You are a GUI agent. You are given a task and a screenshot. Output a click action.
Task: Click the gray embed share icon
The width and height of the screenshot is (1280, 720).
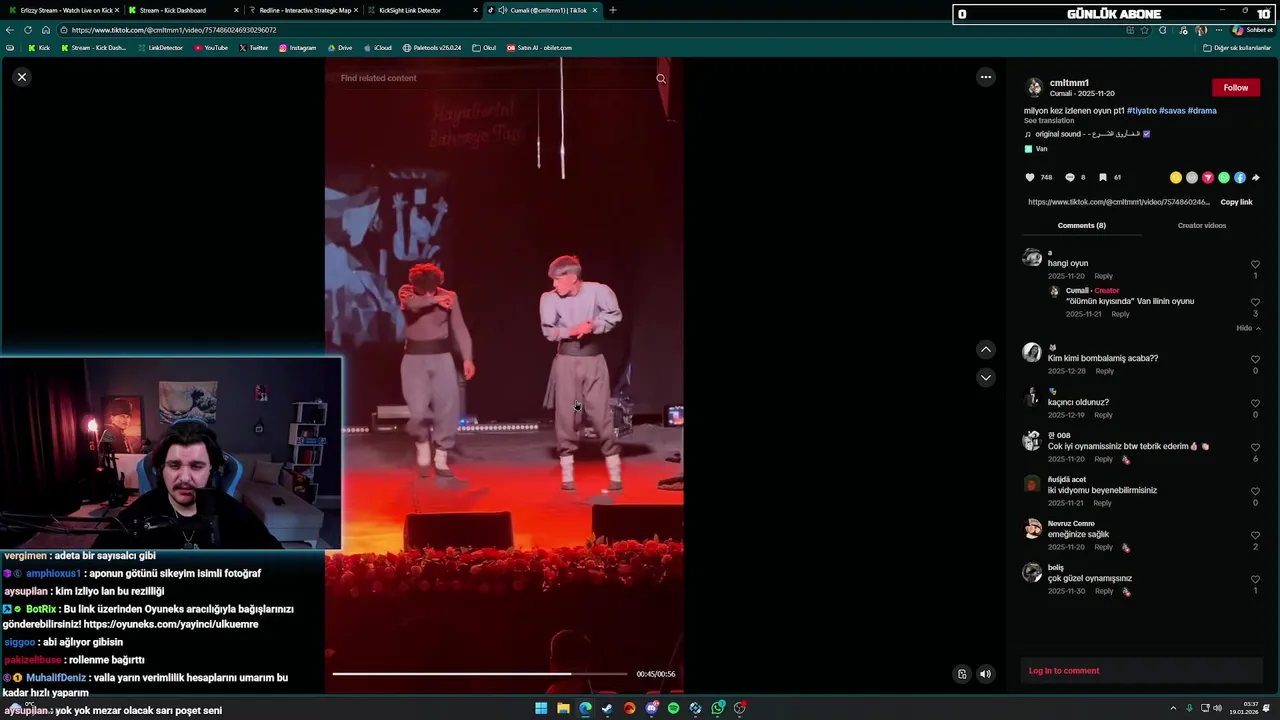(1192, 178)
